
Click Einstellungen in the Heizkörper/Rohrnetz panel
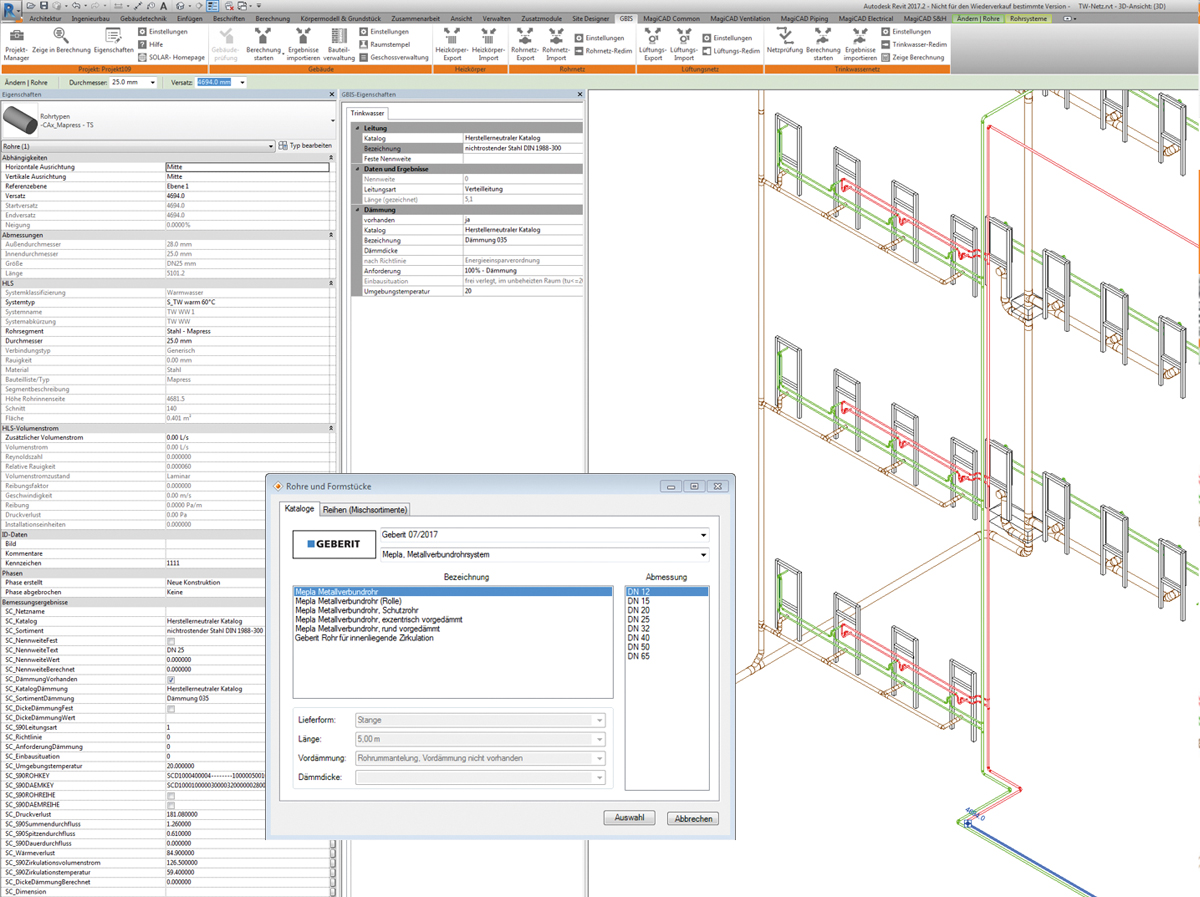tap(600, 38)
